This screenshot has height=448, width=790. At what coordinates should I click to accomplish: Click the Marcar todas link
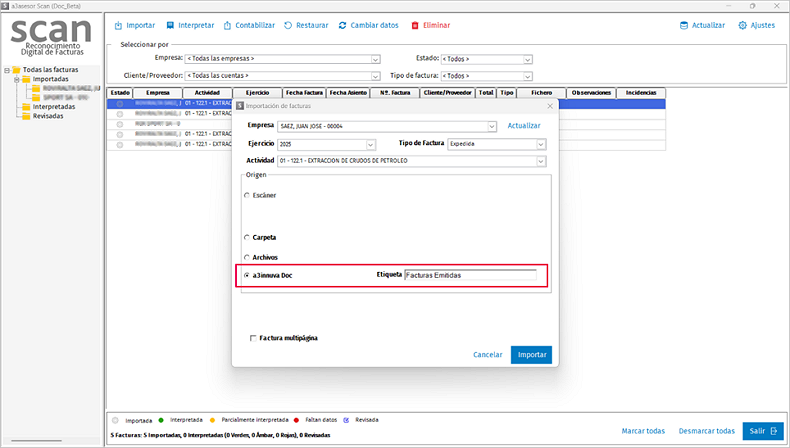[x=643, y=431]
